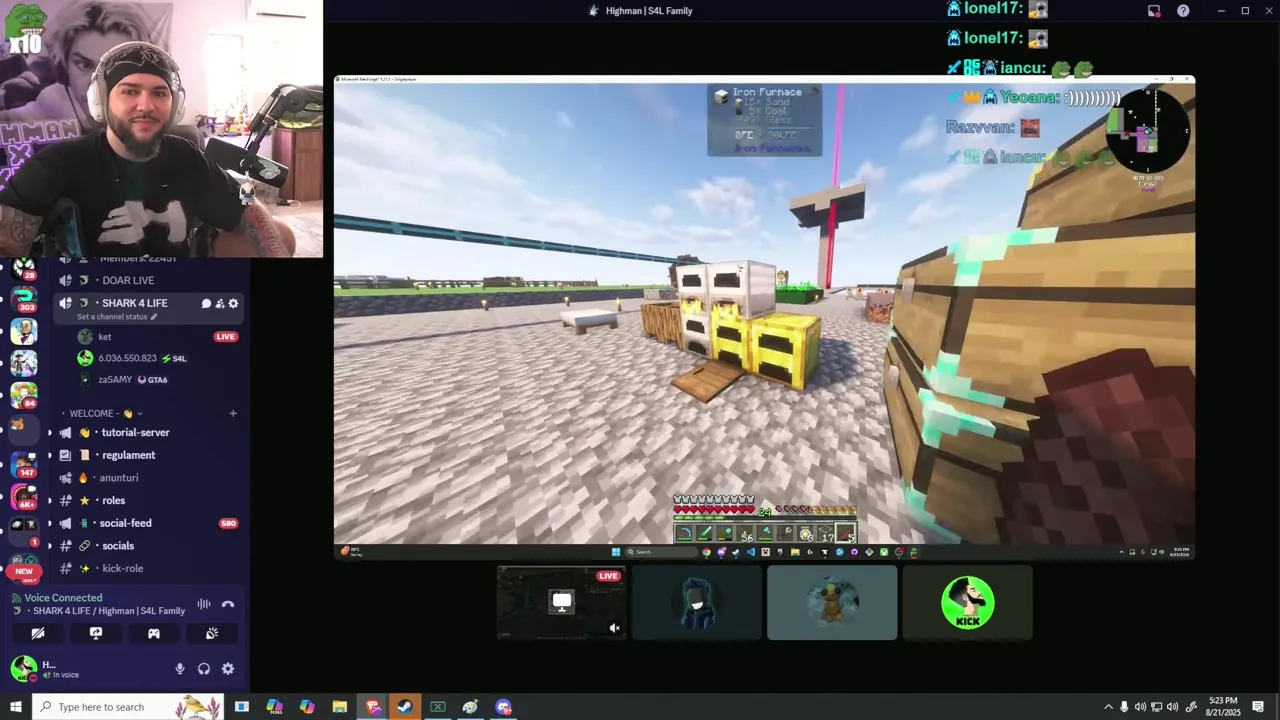Create invite for SHARK 4 LIFE channel
Screen dimensions: 1280x720
pyautogui.click(x=220, y=304)
